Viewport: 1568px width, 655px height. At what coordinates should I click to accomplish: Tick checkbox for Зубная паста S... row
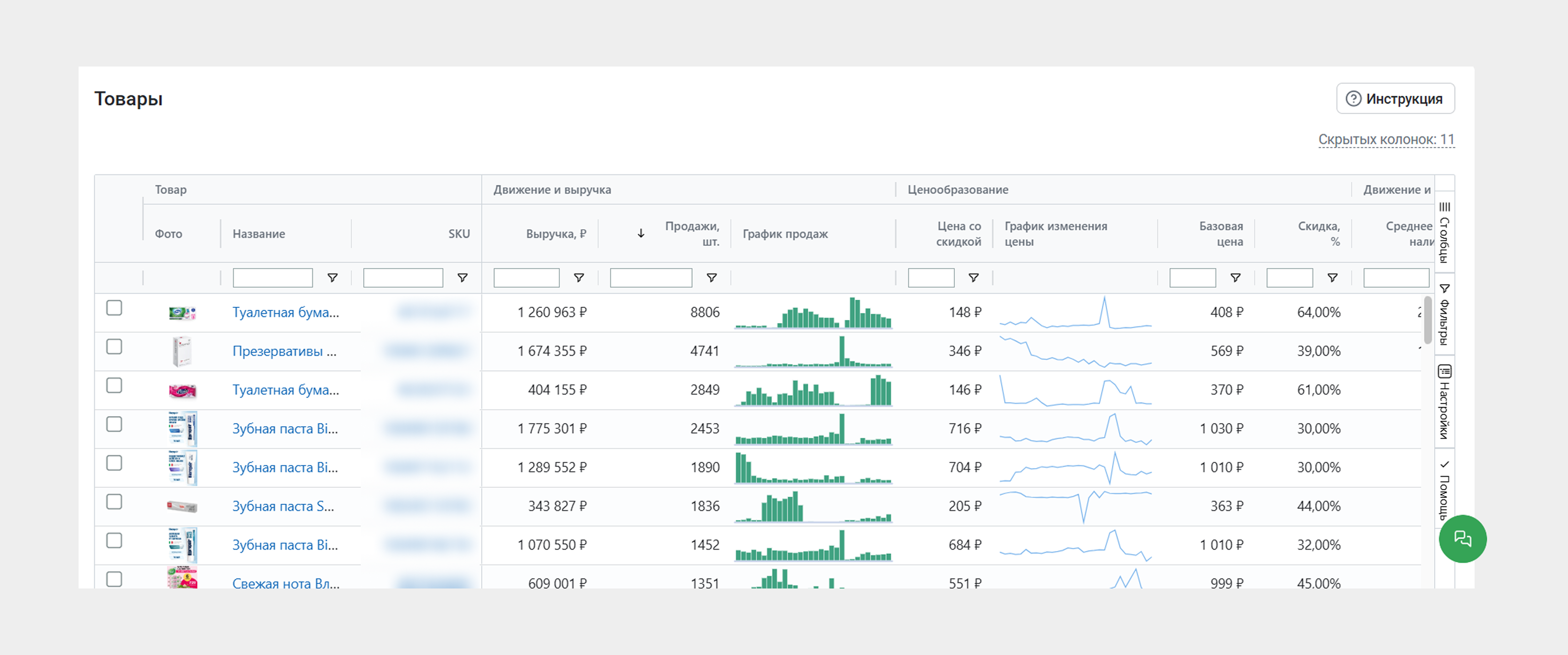coord(114,502)
